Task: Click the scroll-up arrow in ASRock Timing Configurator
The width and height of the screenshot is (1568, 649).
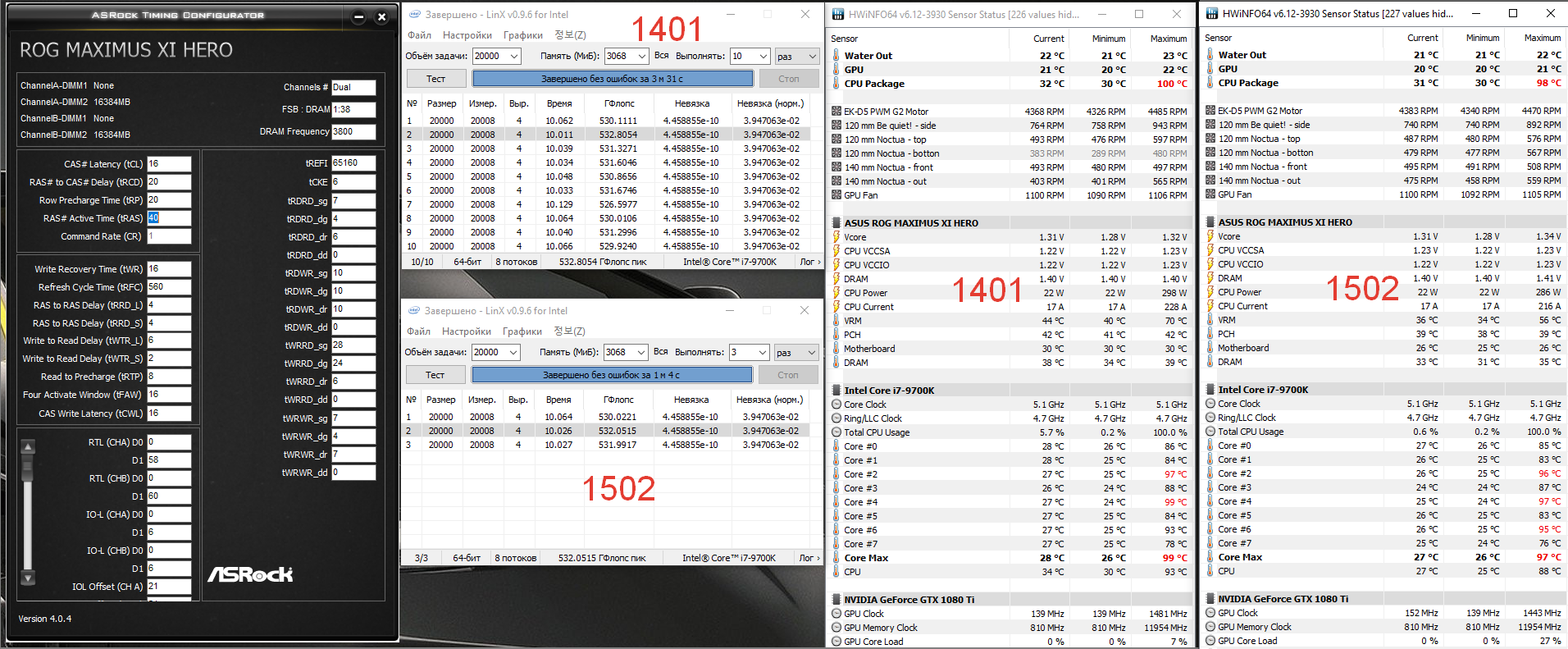Action: (28, 447)
